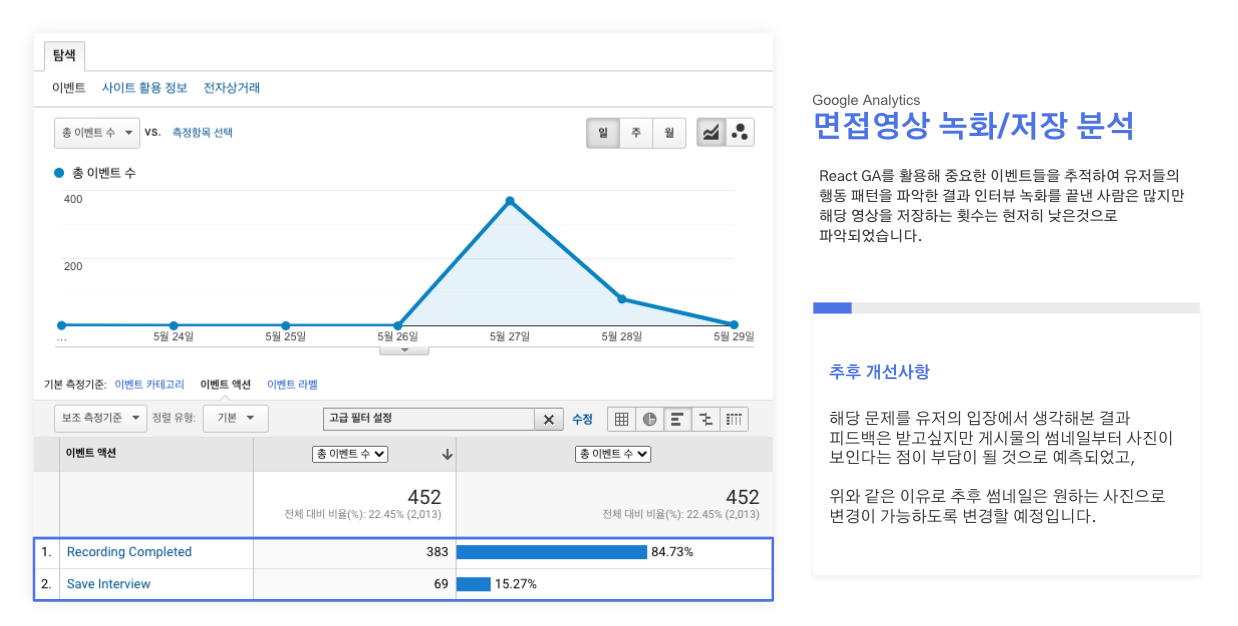
Task: Select pivot table view icon
Action: (x=734, y=419)
